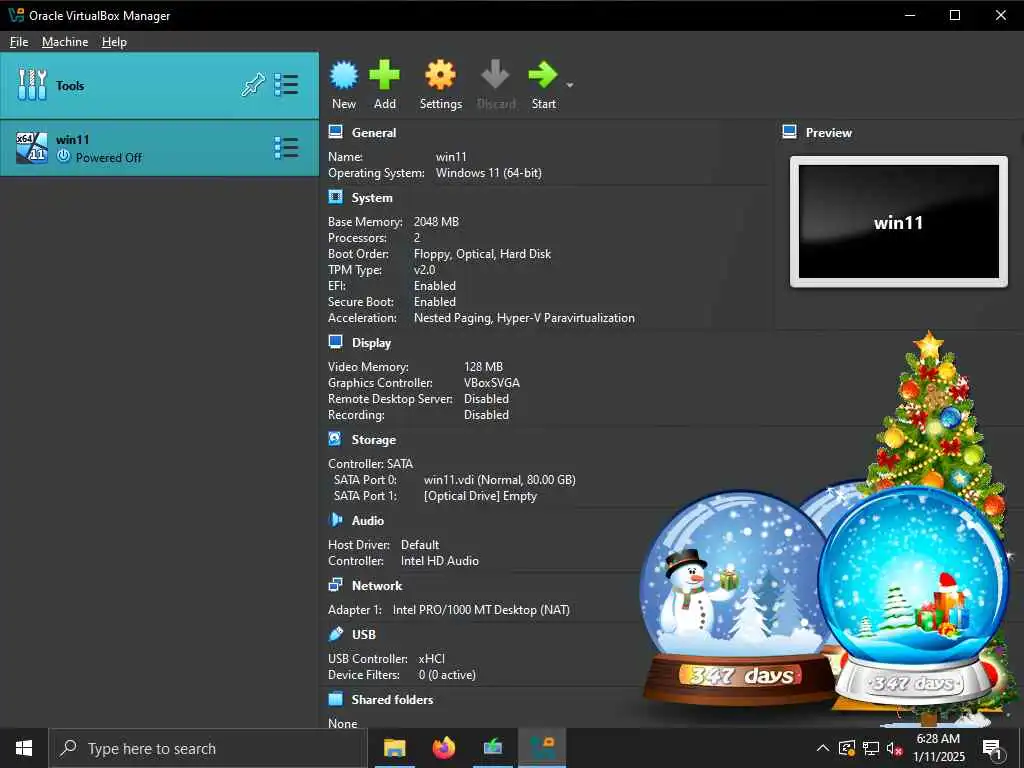
Task: Select the Tools icon in sidebar
Action: coord(32,85)
